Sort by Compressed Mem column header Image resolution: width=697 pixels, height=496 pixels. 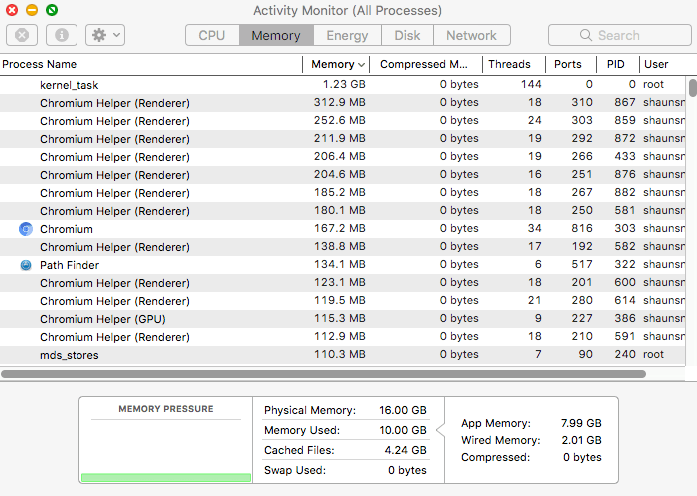click(x=426, y=64)
